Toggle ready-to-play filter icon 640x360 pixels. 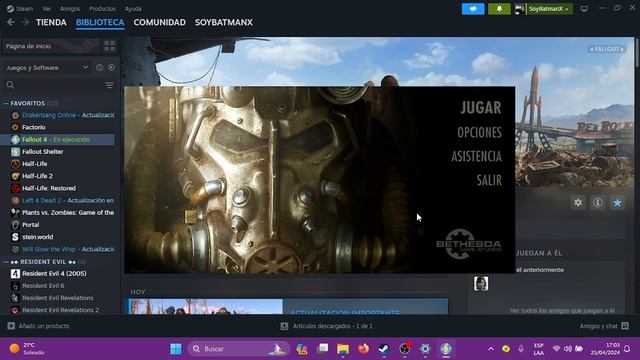(x=111, y=68)
